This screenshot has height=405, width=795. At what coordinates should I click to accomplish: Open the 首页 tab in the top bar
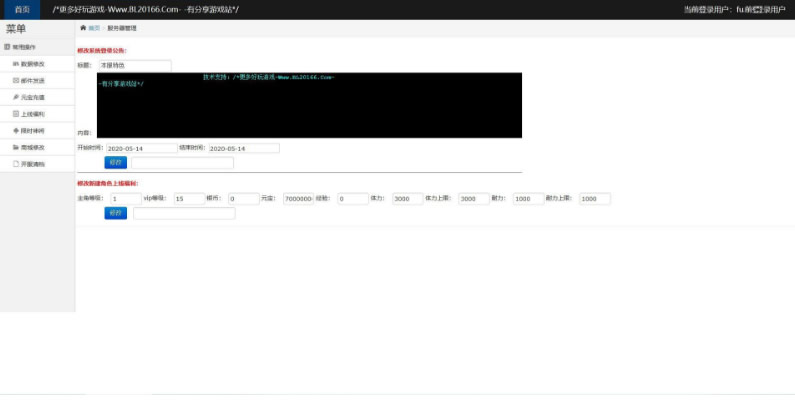(22, 10)
